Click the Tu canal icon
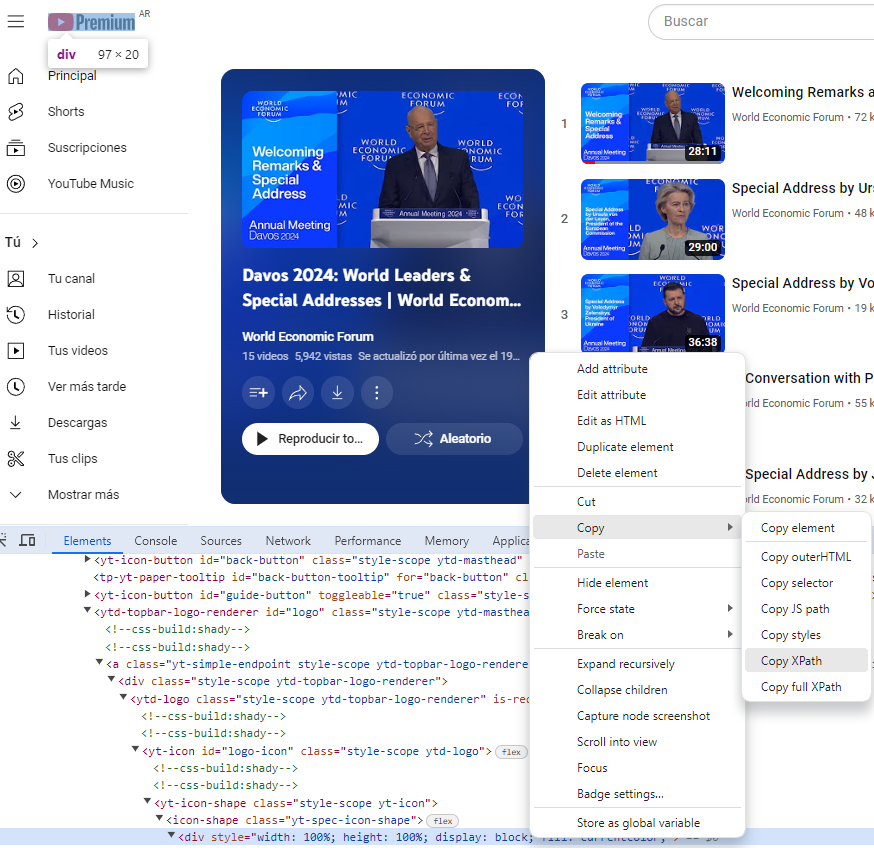Screen dimensions: 874x848 (x=16, y=279)
